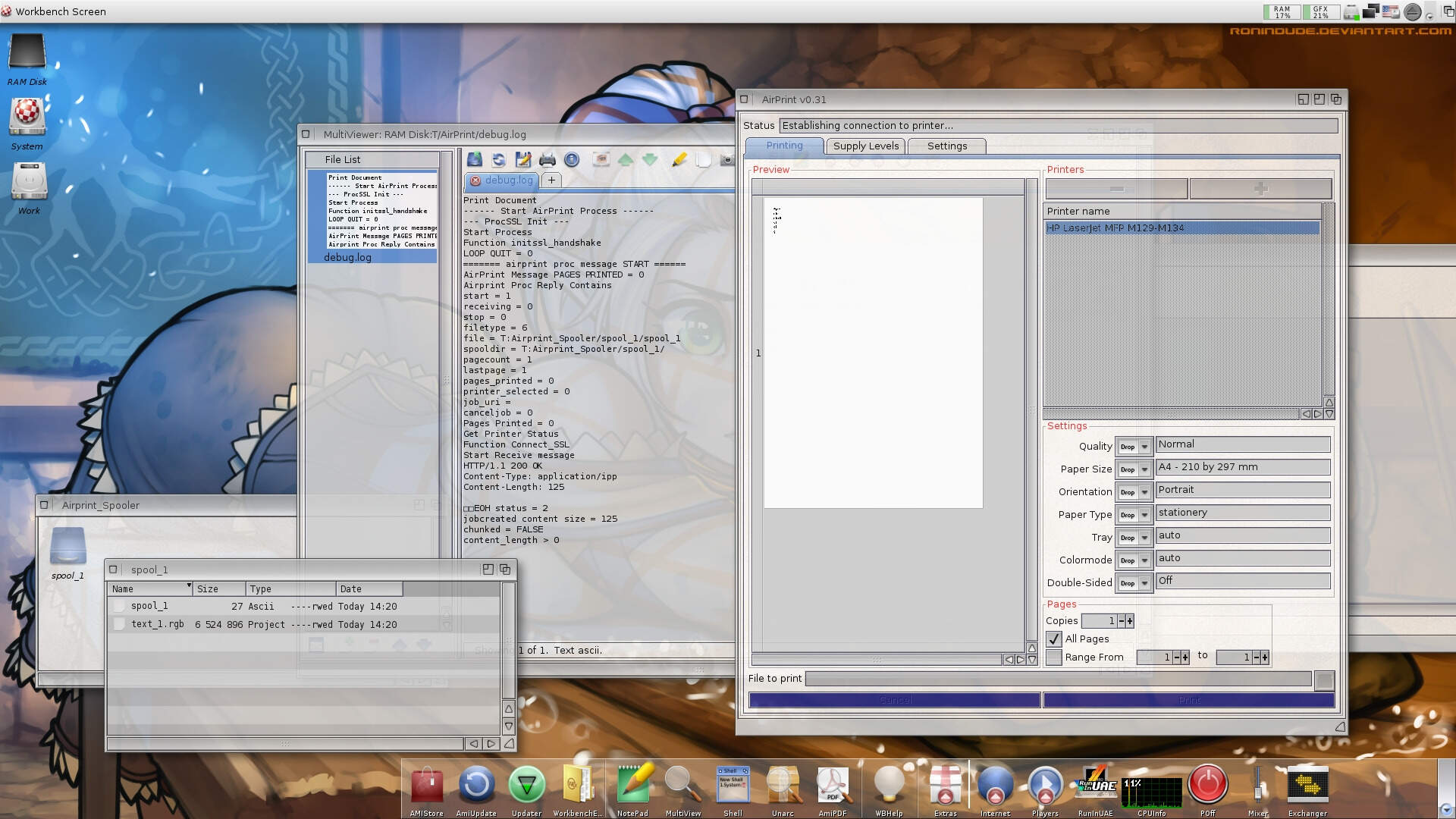Click the Print button in AirPrint
The height and width of the screenshot is (819, 1456).
point(1189,700)
